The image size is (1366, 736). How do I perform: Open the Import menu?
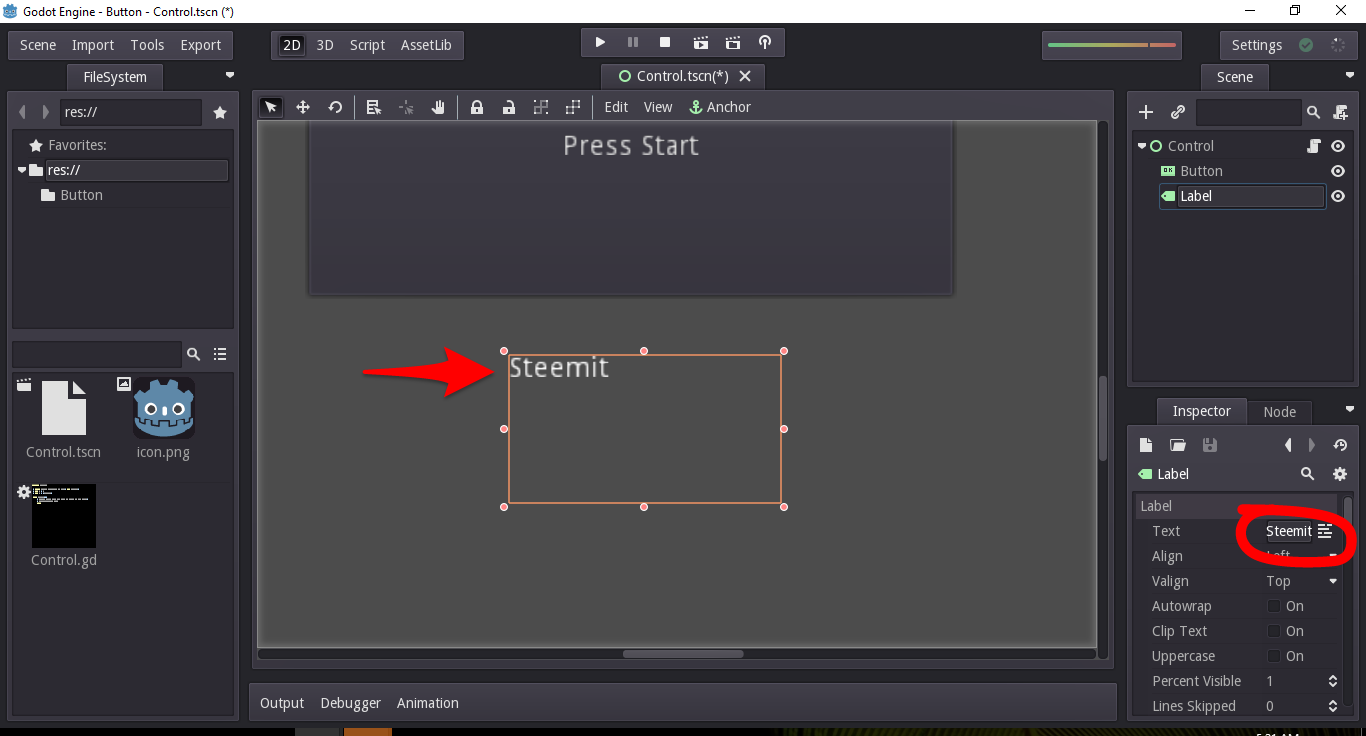pos(93,45)
